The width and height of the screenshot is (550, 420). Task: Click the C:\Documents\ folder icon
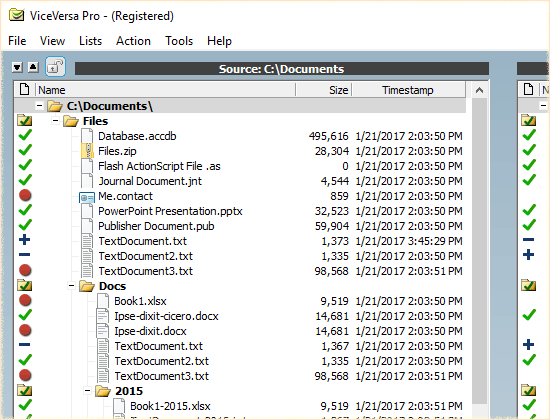coord(55,106)
